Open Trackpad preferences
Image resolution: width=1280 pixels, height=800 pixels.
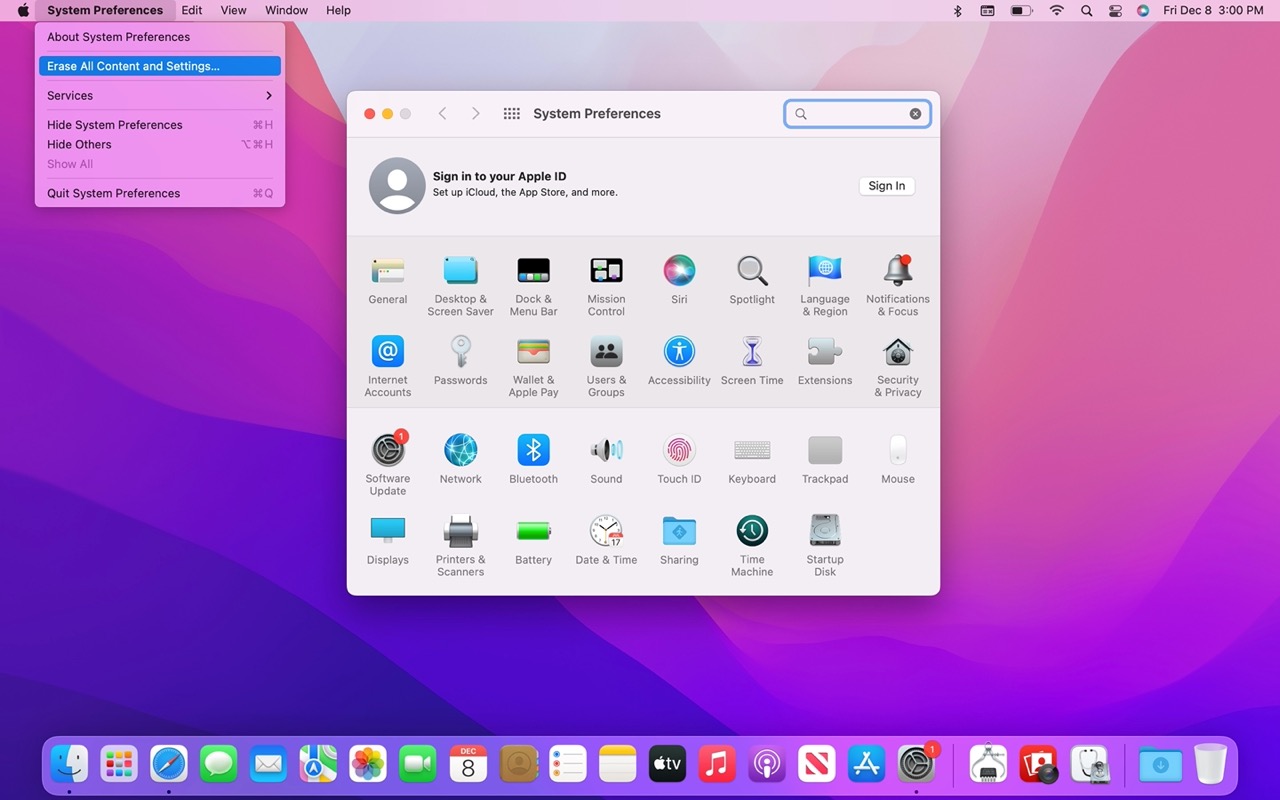click(825, 459)
